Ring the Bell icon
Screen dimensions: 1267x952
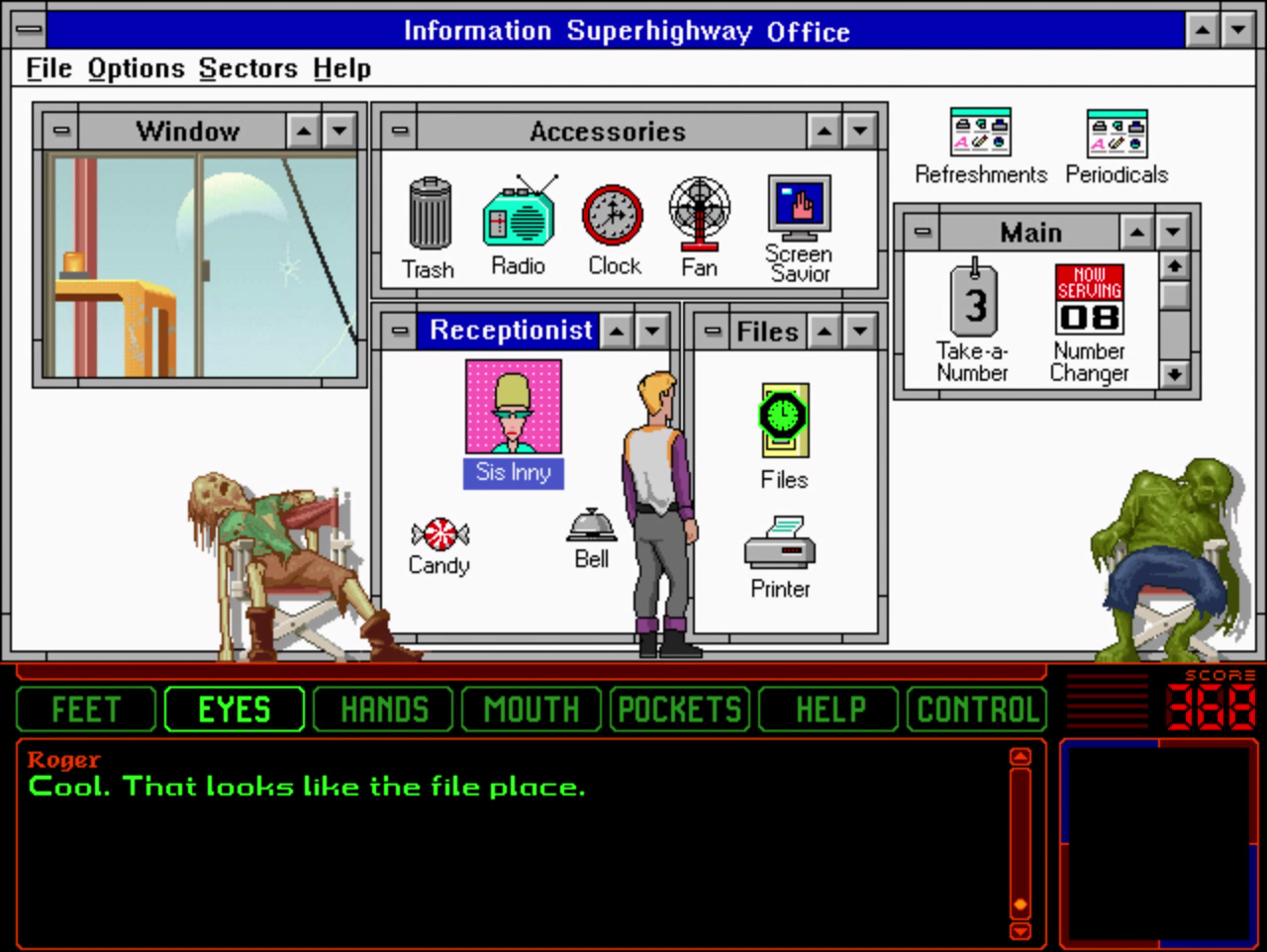tap(592, 525)
